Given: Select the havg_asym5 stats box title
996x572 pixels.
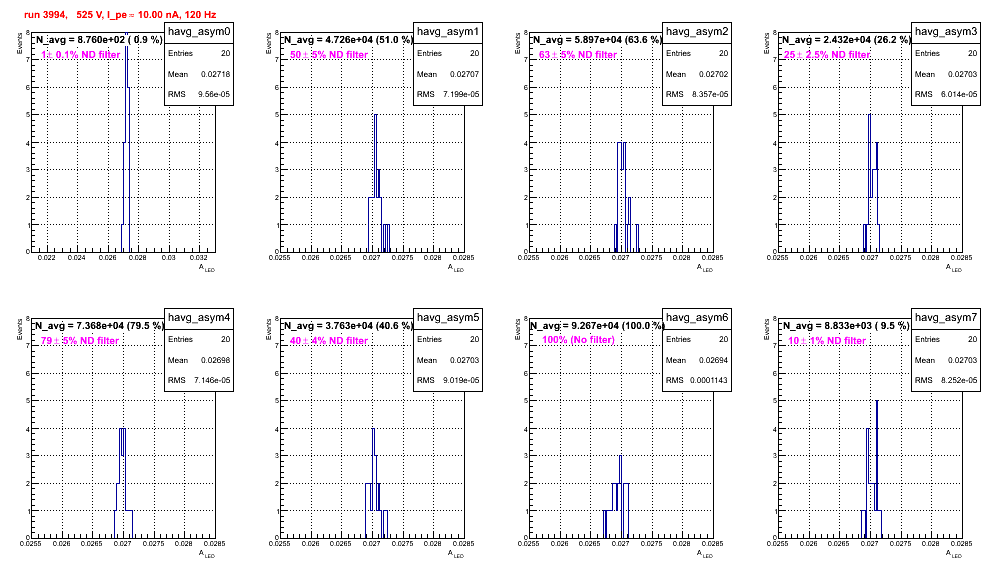Looking at the screenshot, I should [x=448, y=317].
